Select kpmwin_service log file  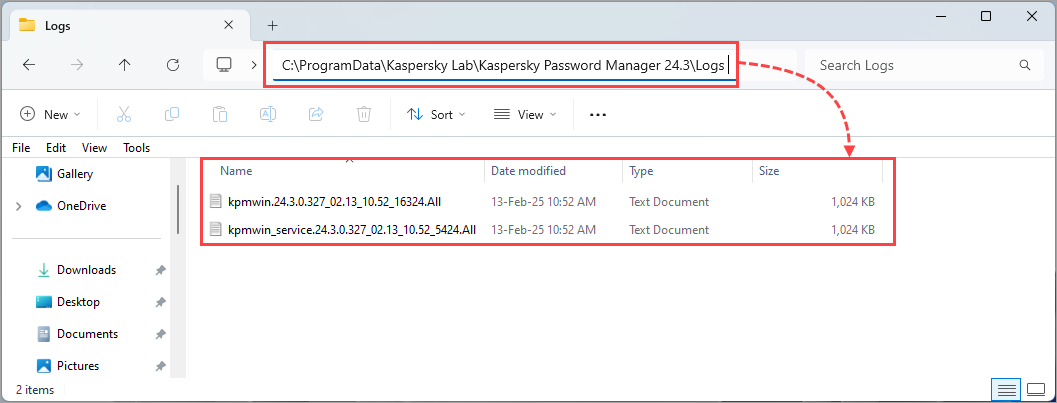tap(351, 230)
